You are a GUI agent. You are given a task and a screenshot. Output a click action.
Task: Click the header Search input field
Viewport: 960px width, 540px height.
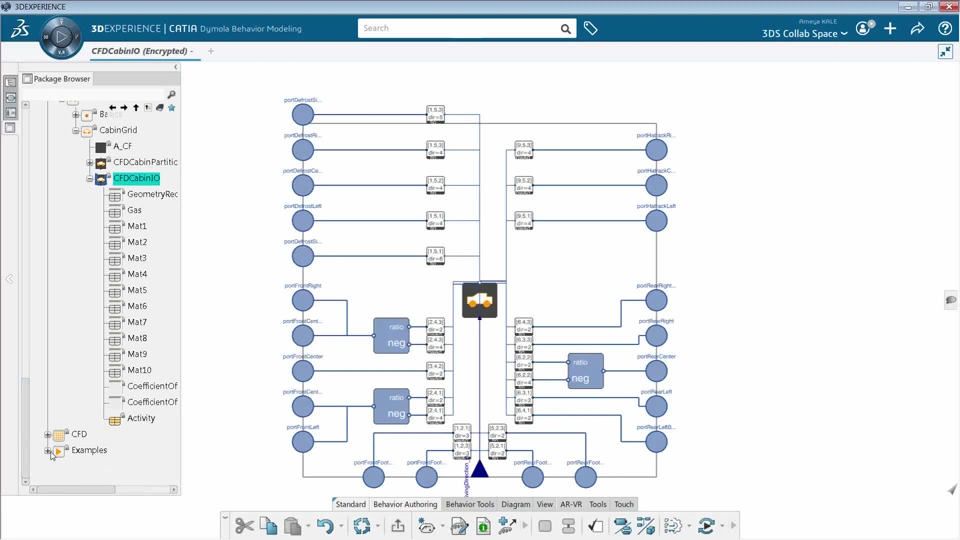click(458, 28)
